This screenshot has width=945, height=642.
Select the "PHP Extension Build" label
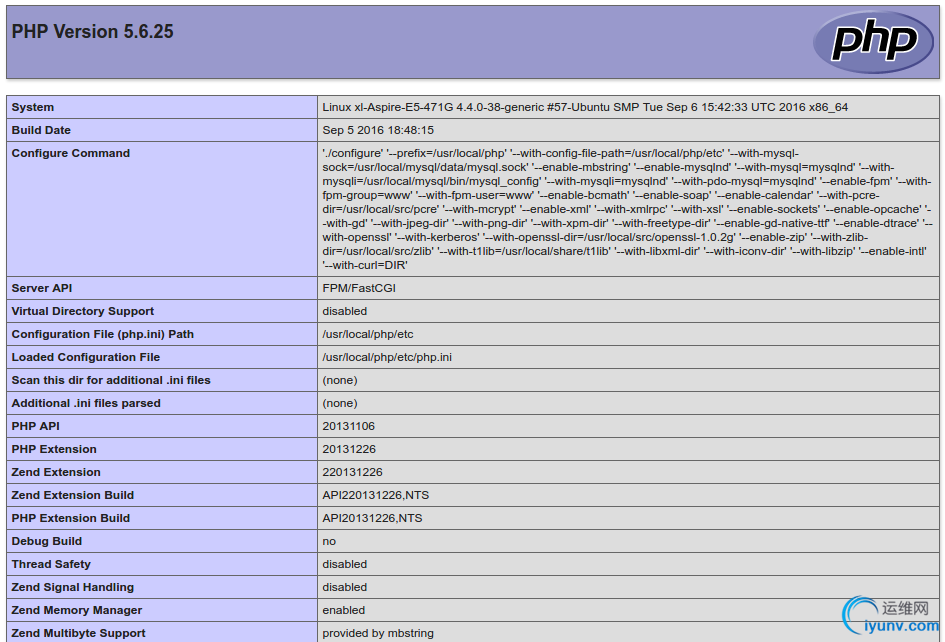pos(71,518)
